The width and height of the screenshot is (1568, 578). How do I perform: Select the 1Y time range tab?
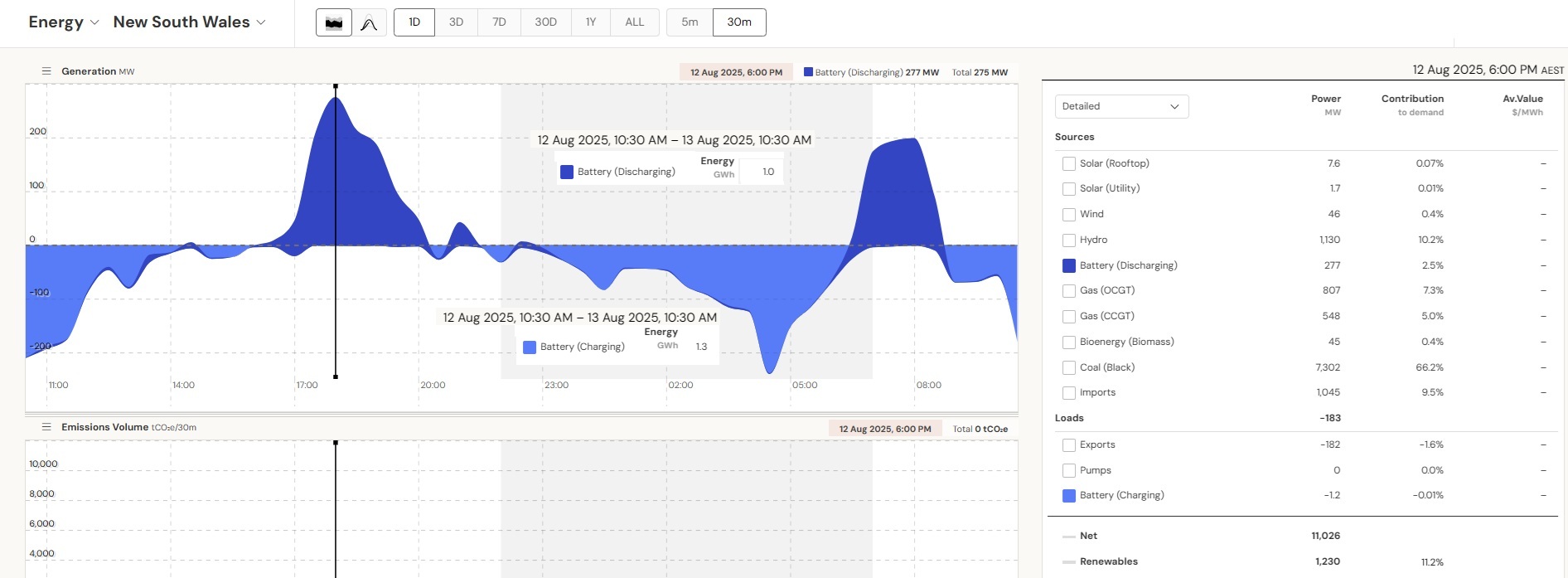pyautogui.click(x=591, y=22)
